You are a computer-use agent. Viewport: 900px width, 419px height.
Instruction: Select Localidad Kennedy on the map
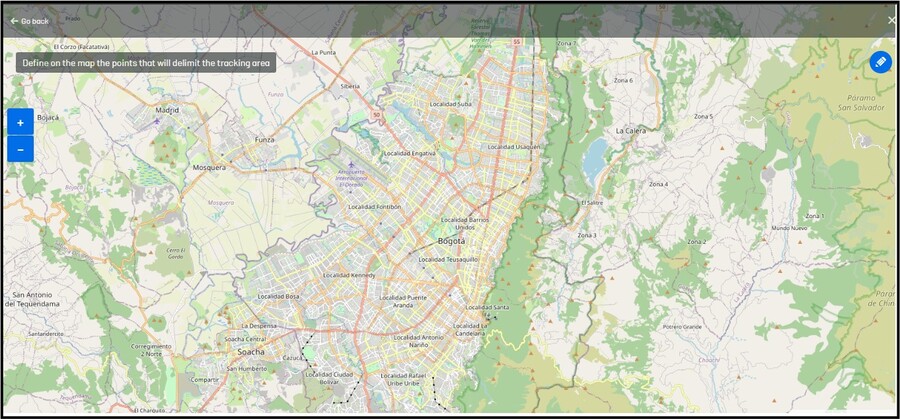coord(349,275)
